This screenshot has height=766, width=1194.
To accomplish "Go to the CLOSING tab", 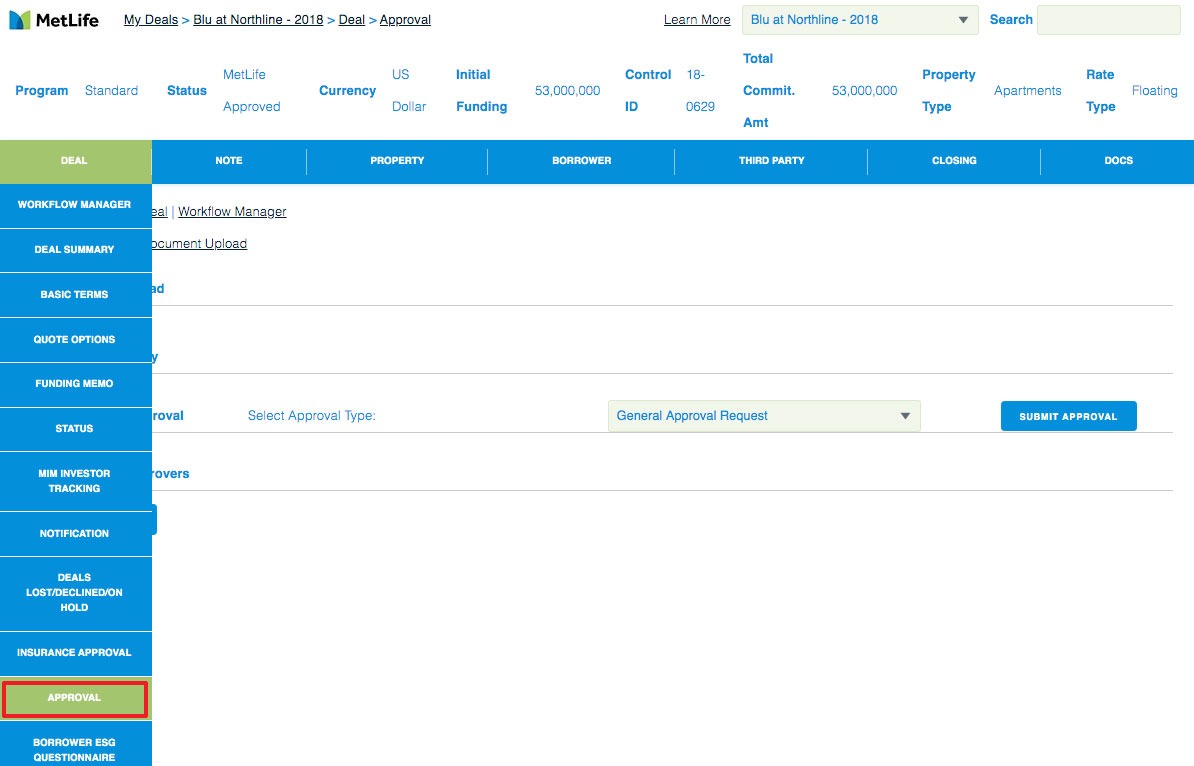I will (x=954, y=161).
